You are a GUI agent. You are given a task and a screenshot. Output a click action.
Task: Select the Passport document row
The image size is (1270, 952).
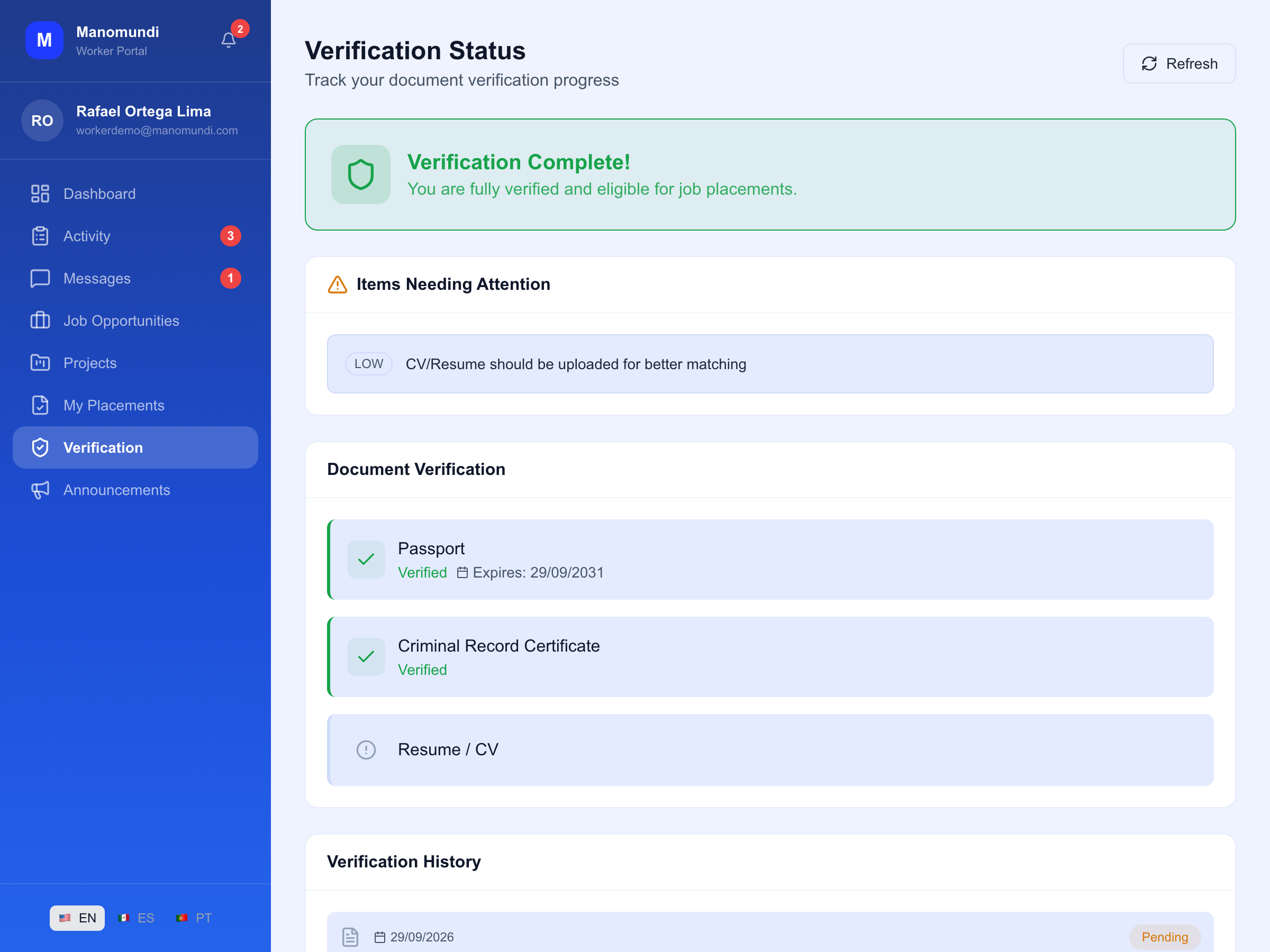coord(770,560)
